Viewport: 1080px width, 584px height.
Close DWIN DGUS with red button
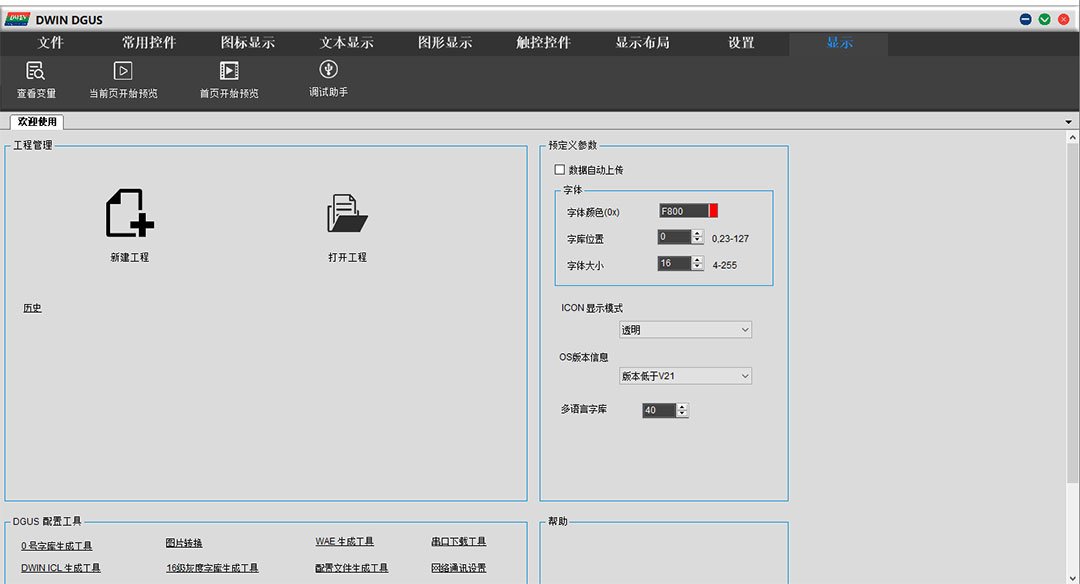(1064, 19)
